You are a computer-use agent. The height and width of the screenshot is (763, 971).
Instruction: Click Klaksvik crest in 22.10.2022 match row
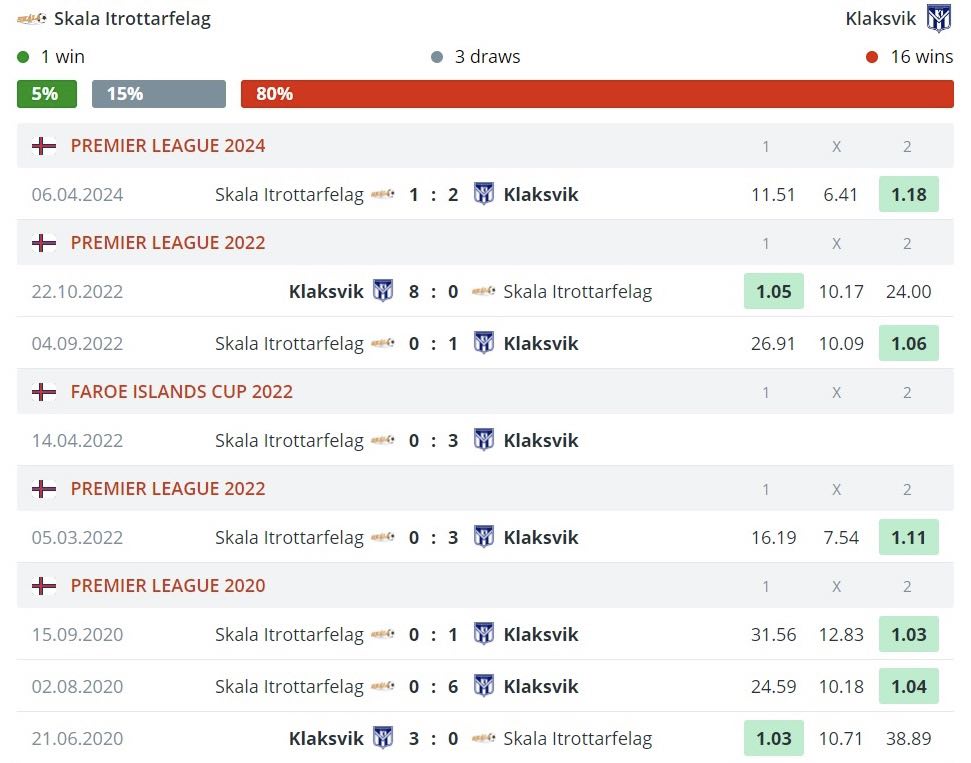(383, 292)
